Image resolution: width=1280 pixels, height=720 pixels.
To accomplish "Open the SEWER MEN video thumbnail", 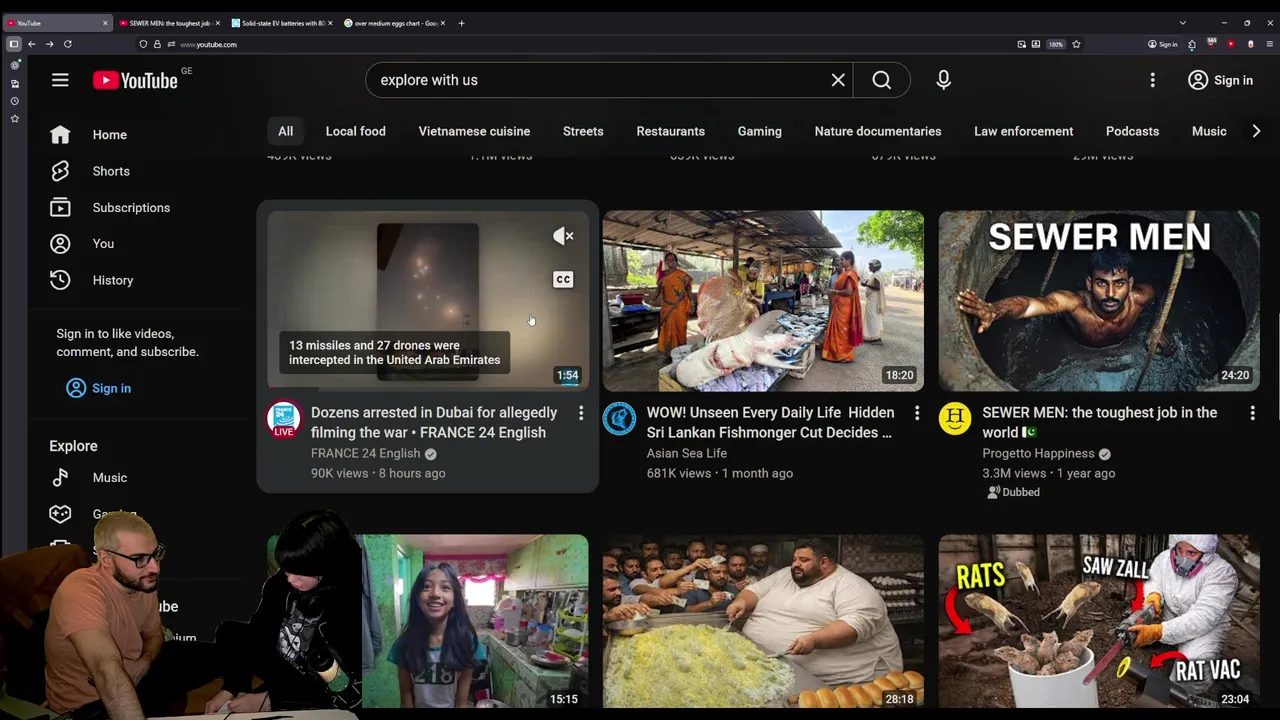I will click(x=1099, y=300).
